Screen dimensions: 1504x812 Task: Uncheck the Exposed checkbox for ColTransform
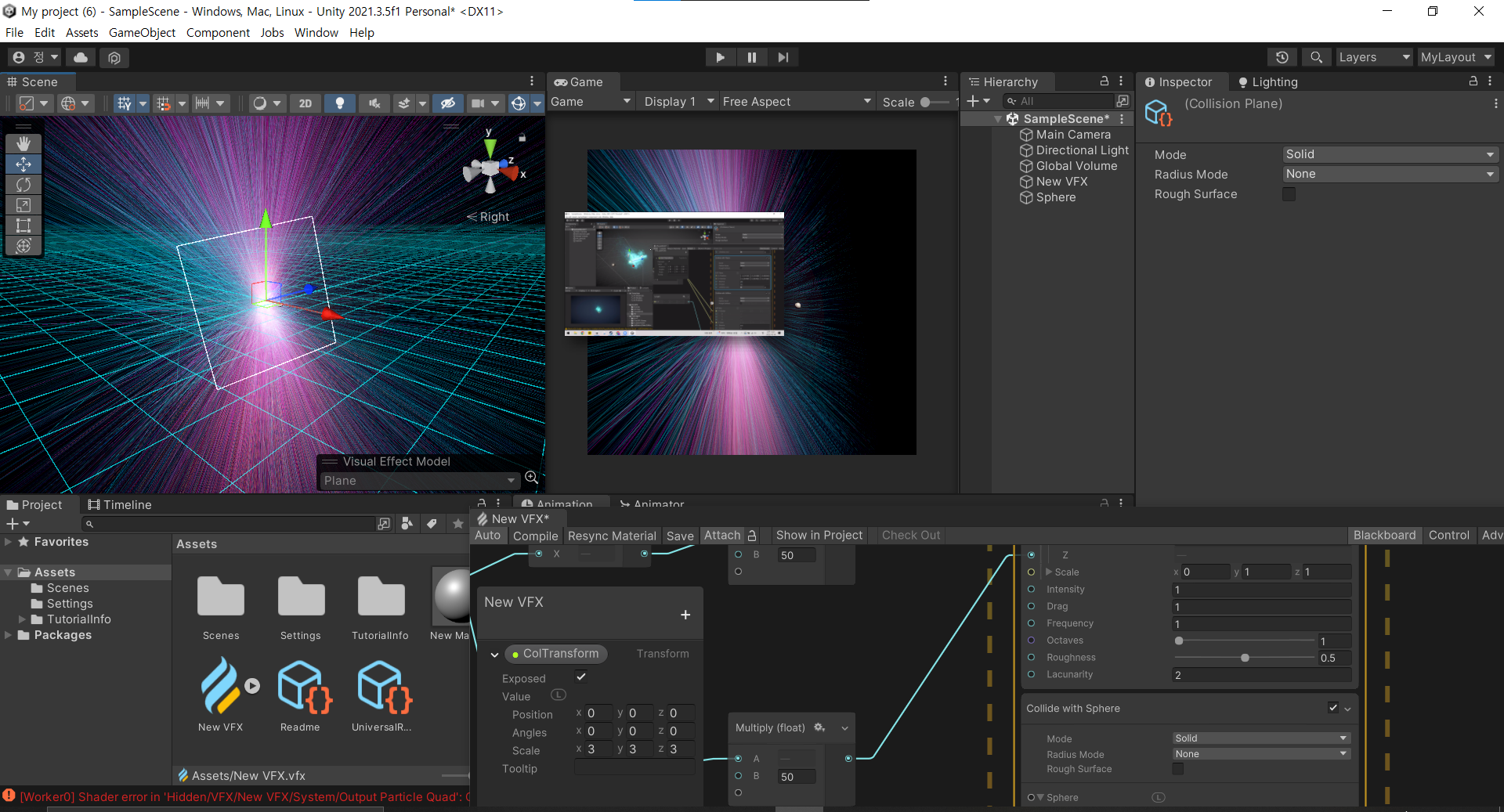click(580, 677)
